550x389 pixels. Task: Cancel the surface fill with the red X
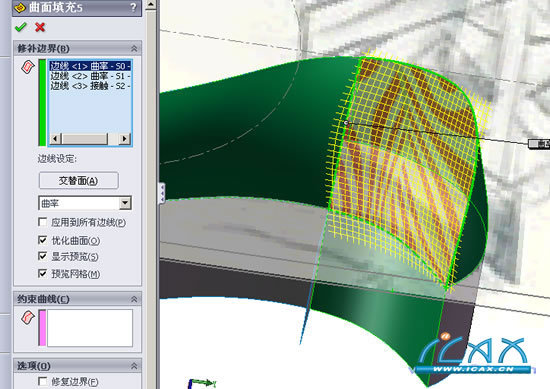40,27
